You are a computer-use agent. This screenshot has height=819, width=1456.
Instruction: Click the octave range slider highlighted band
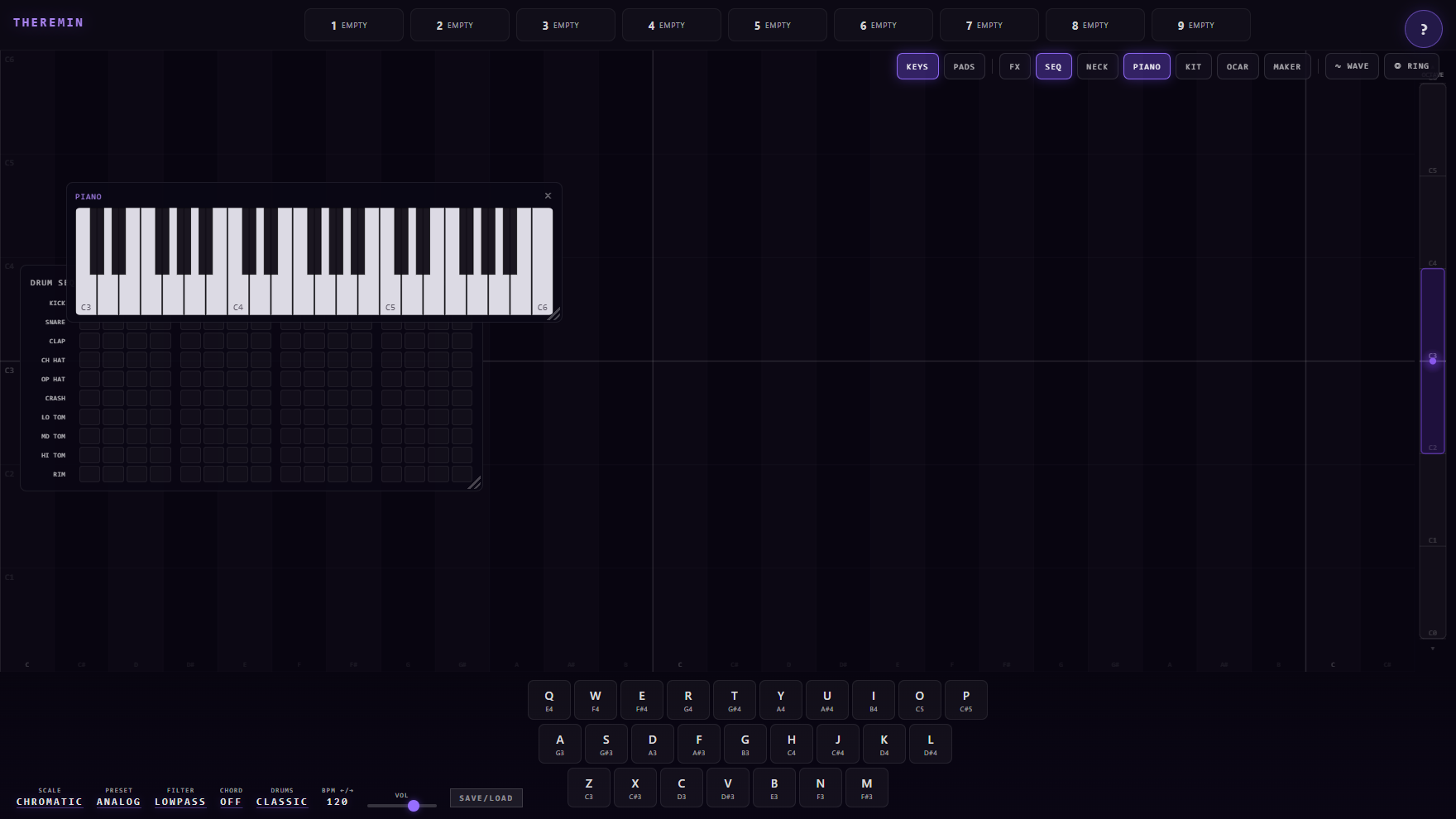(x=1433, y=361)
